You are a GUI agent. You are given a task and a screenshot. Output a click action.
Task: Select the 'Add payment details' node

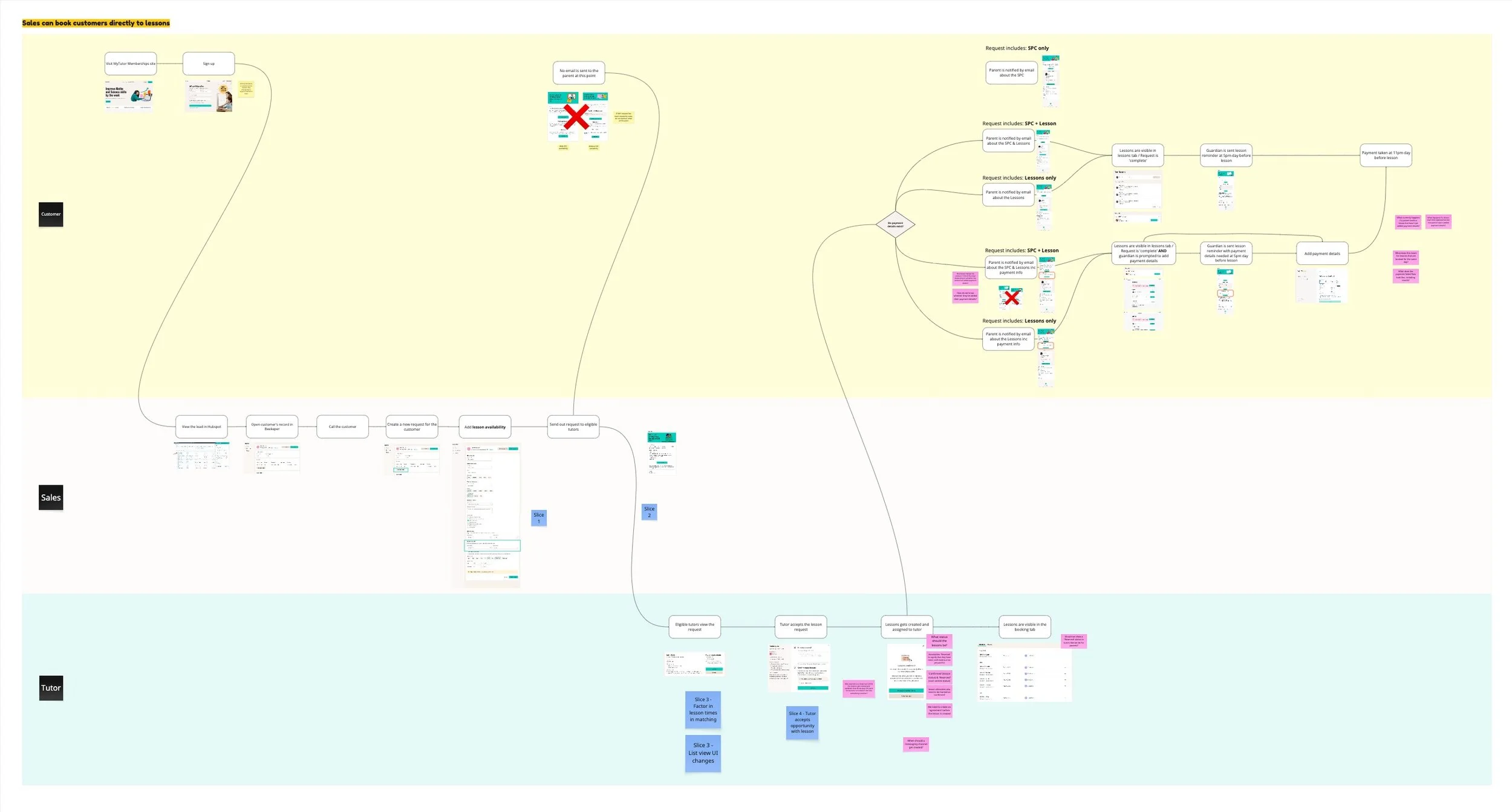pyautogui.click(x=1322, y=254)
